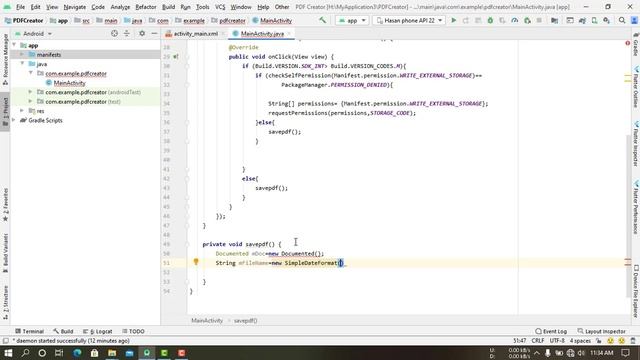640x360 pixels.
Task: Click the editor vertical scrollbar
Action: (x=628, y=216)
